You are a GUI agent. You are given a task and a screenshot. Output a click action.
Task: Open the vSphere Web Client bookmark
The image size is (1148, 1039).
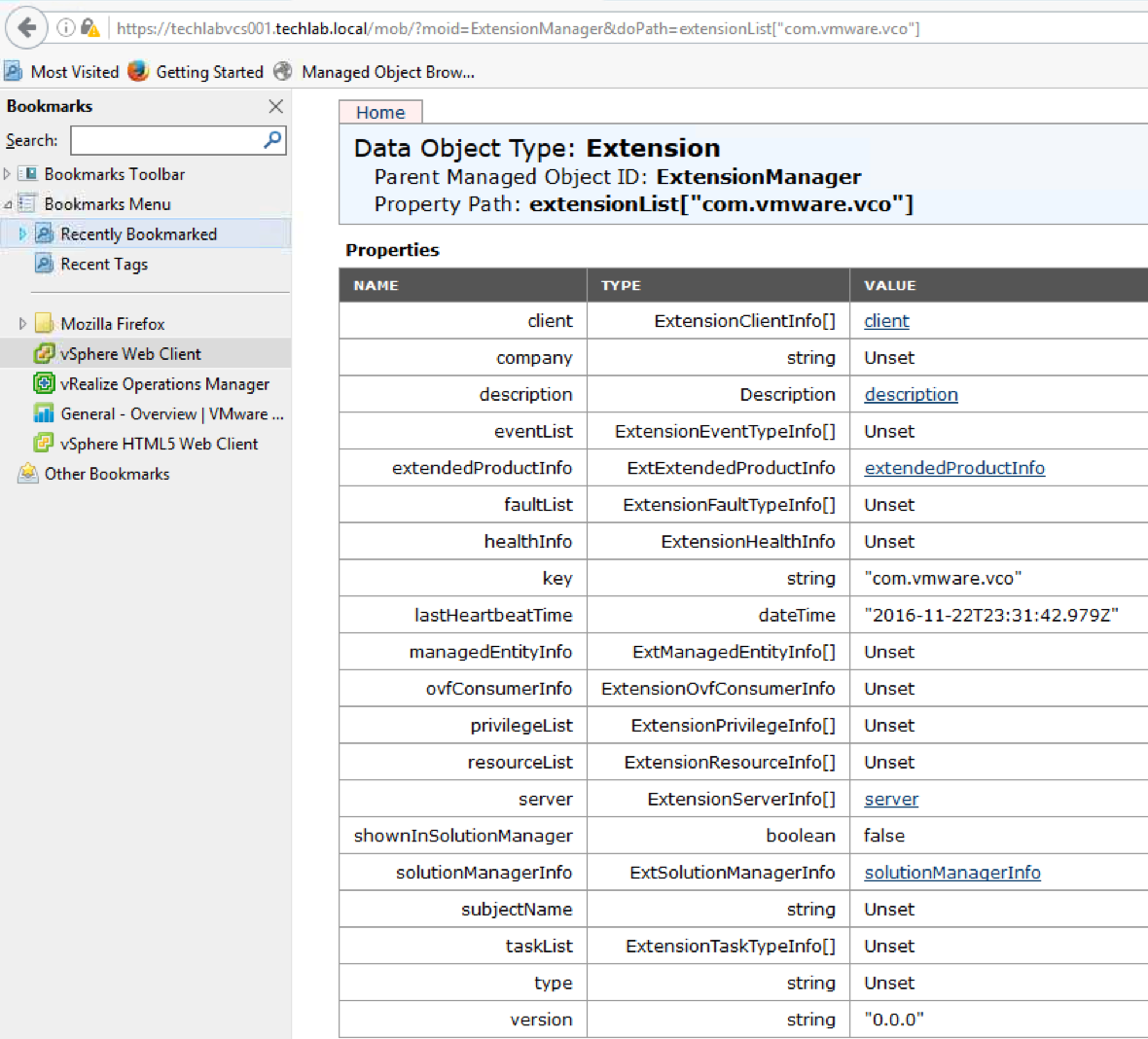click(130, 354)
